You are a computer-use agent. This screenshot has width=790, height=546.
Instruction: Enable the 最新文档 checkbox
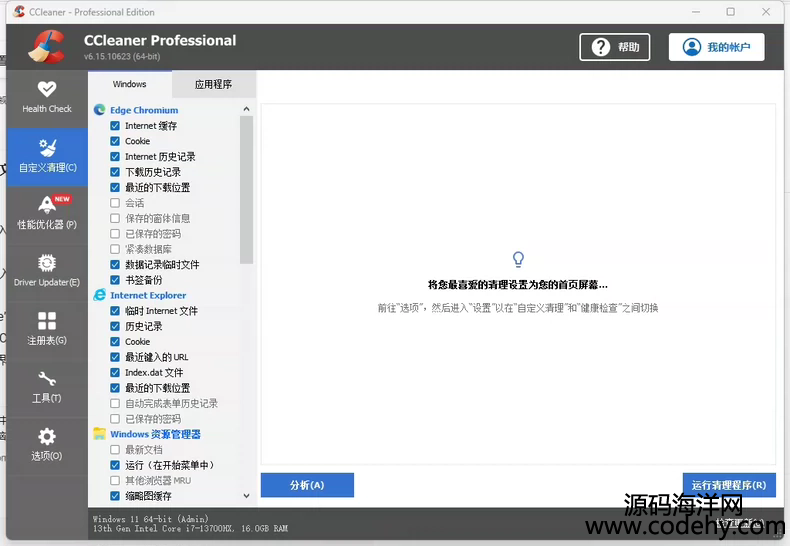click(x=115, y=449)
